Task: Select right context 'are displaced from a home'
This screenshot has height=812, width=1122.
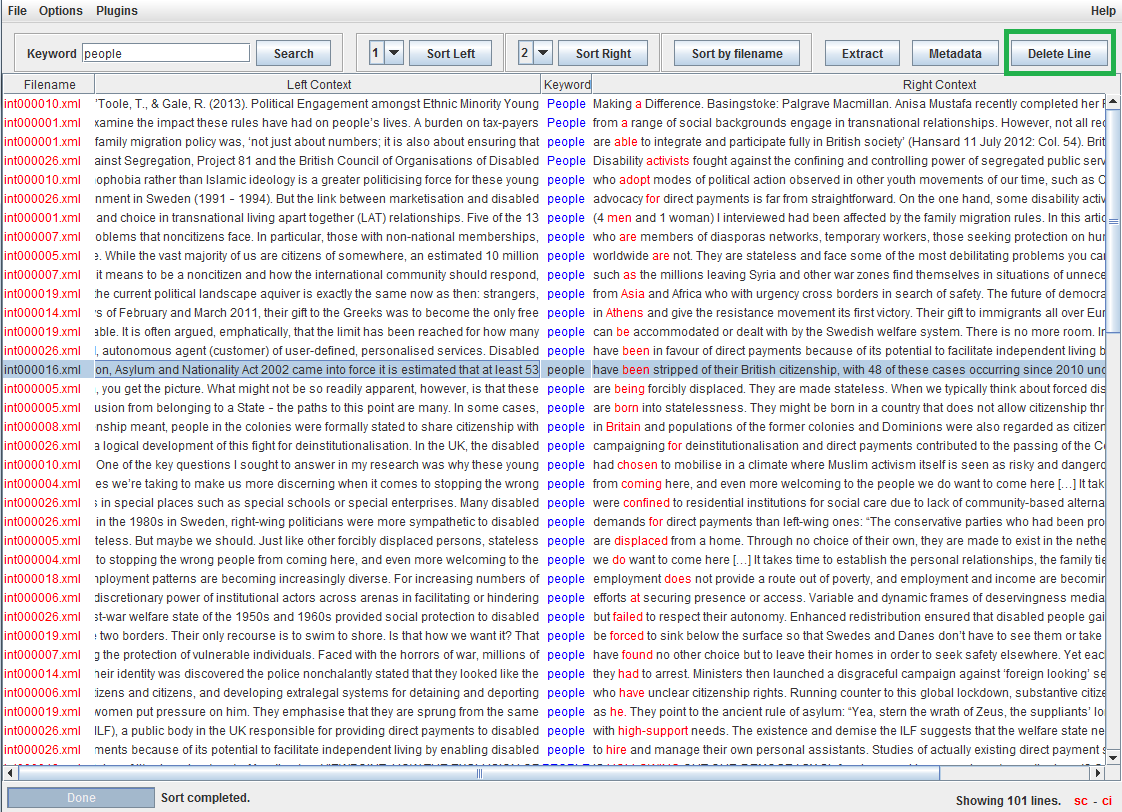Action: pos(665,541)
